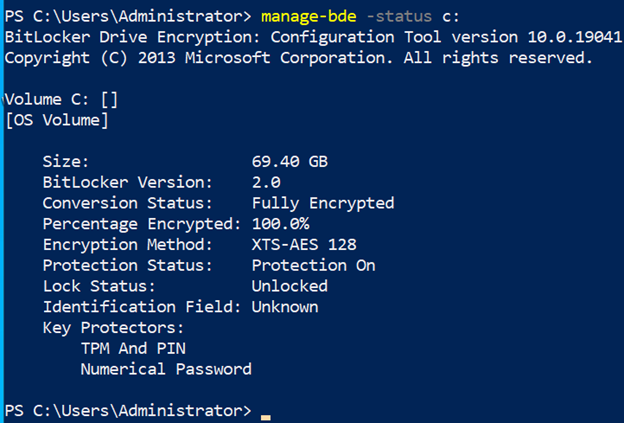
Task: Click the "Fully Encrypted" conversion status
Action: click(323, 203)
